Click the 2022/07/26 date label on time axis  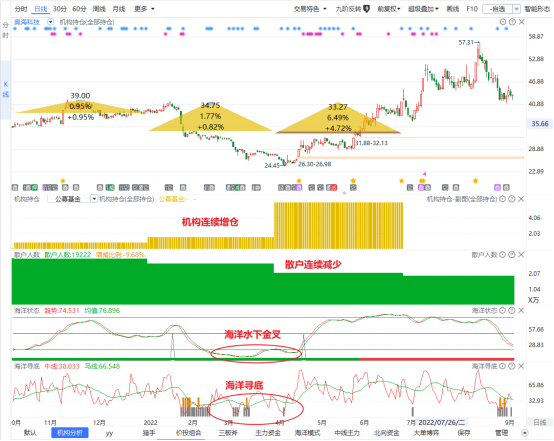click(442, 422)
